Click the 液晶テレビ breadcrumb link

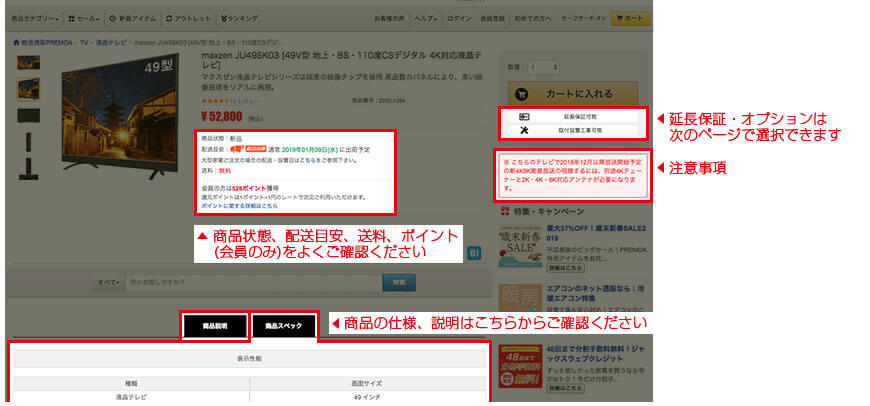click(x=111, y=43)
